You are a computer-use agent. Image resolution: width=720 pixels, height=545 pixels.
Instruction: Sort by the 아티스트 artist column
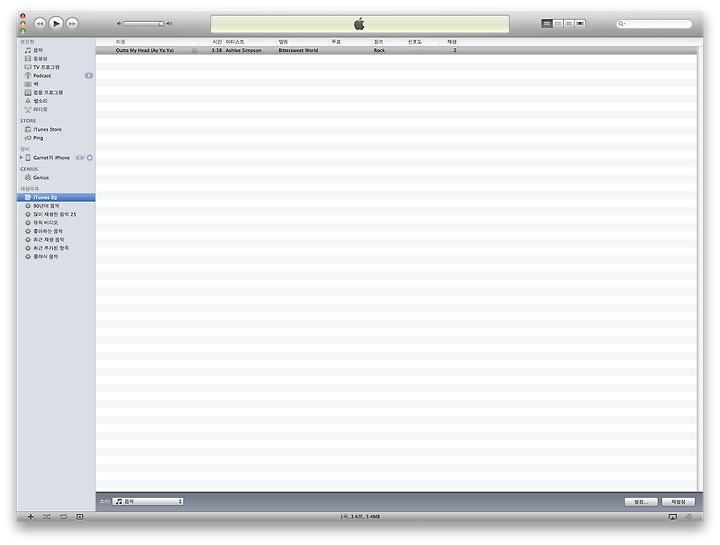(250, 42)
